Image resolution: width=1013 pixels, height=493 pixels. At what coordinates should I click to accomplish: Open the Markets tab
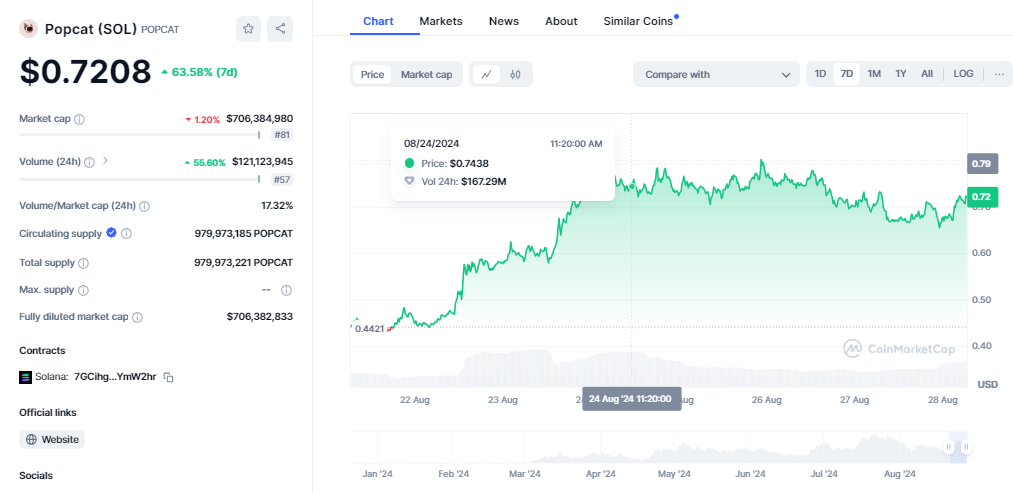[x=441, y=21]
